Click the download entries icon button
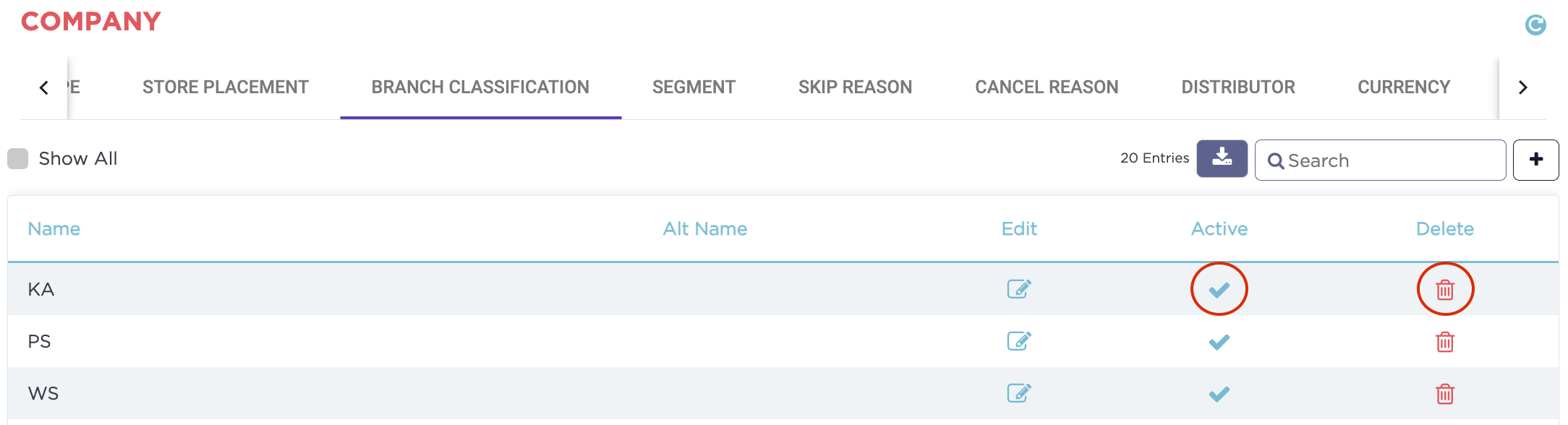 (1222, 158)
